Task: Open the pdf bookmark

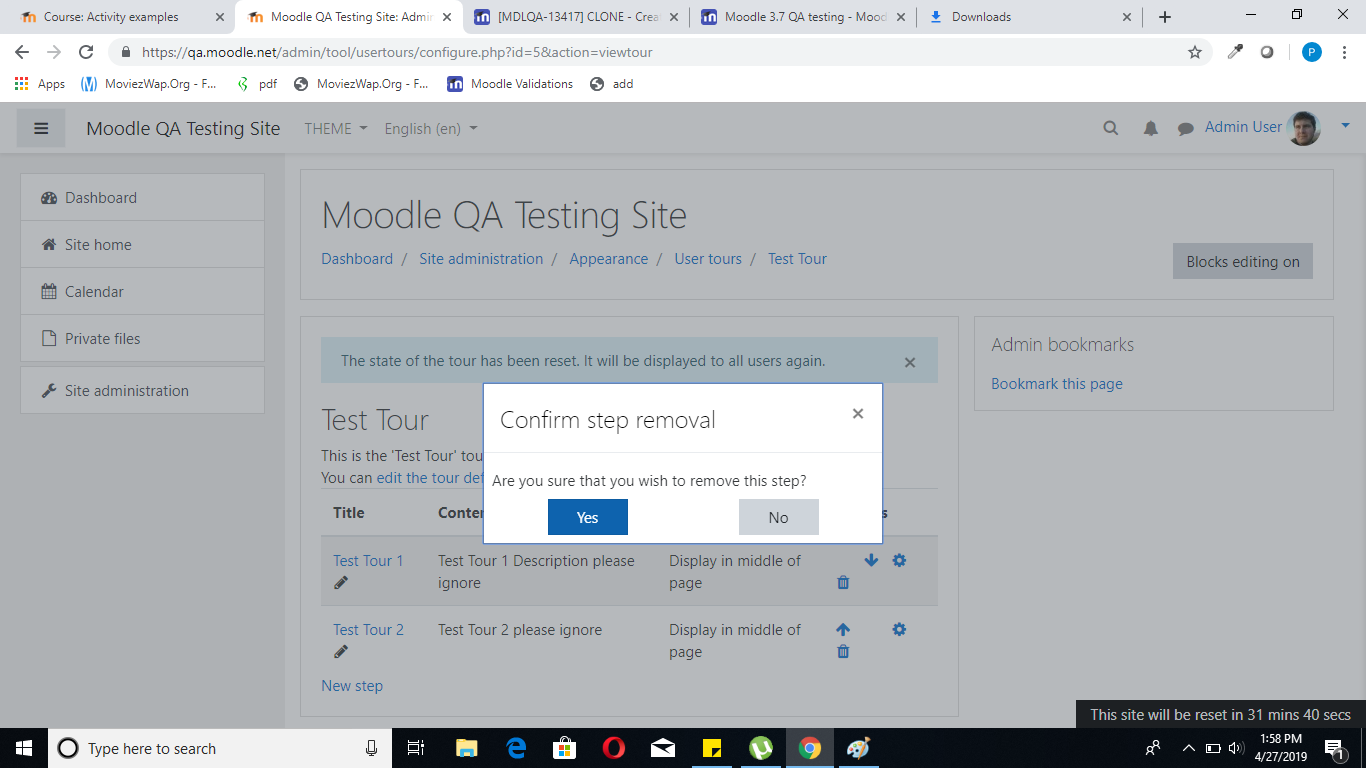Action: (256, 84)
